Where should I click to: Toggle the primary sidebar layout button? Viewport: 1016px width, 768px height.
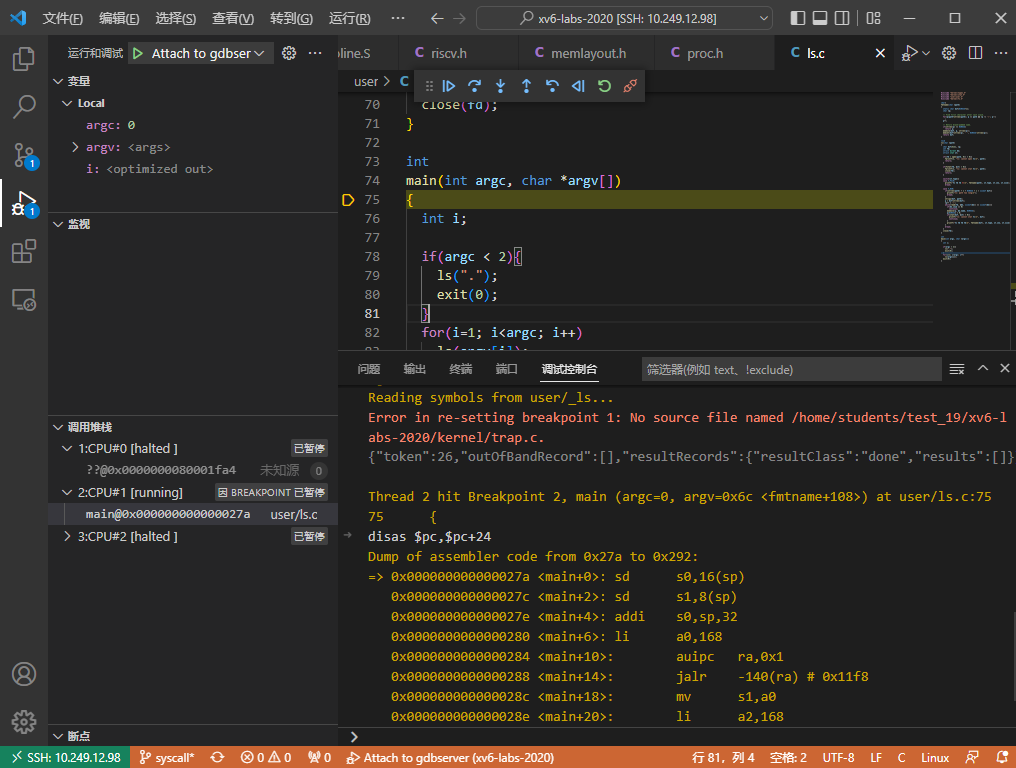click(x=797, y=18)
